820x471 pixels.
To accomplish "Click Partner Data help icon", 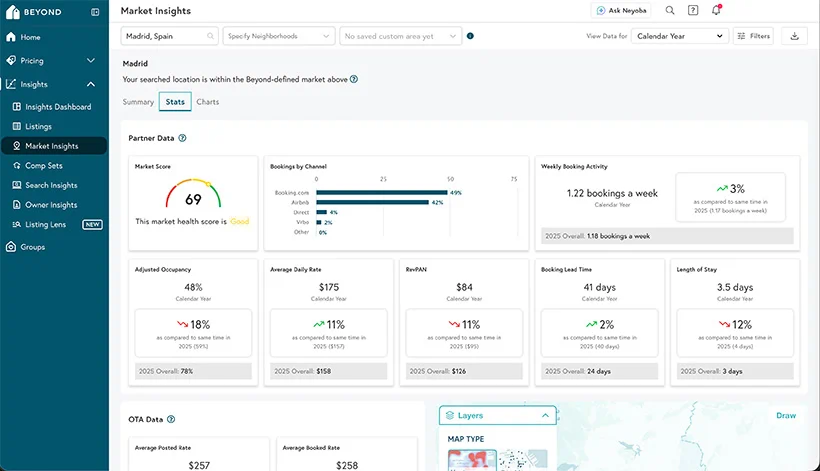I will 182,138.
